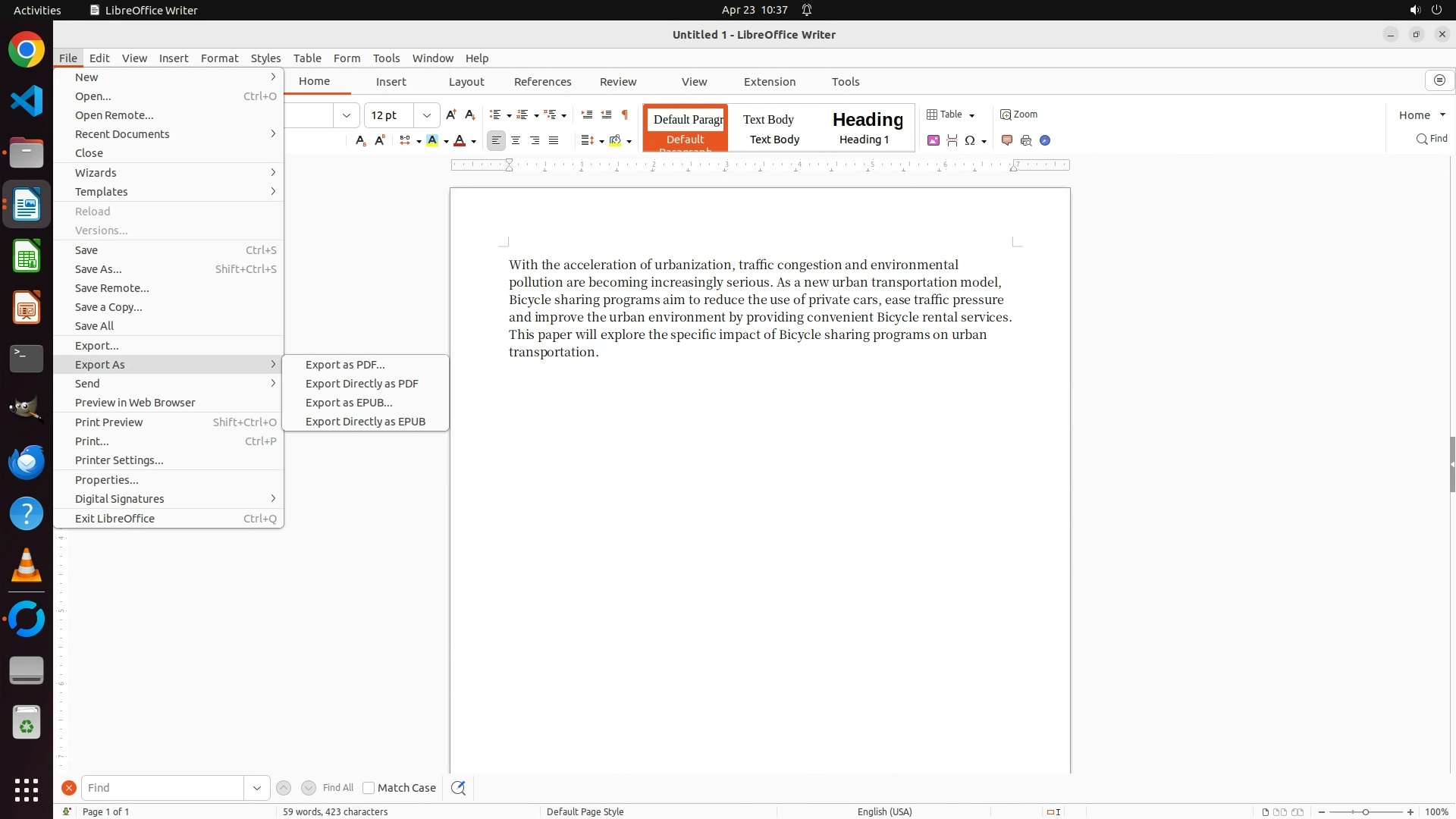Select Export as EPUB... option
The image size is (1456, 819).
click(349, 403)
